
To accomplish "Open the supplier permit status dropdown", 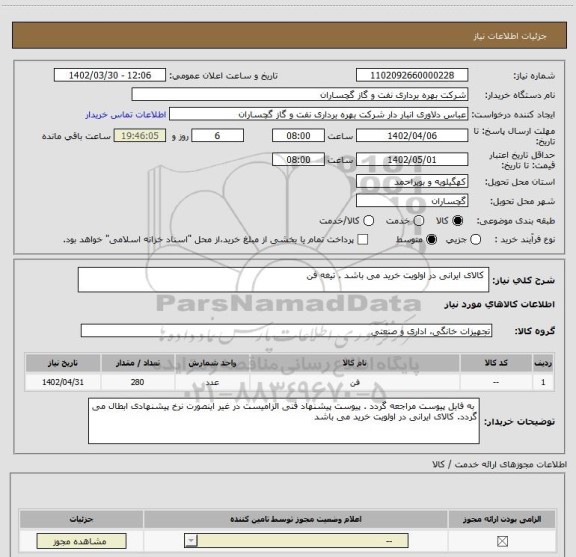I will pyautogui.click(x=296, y=541).
